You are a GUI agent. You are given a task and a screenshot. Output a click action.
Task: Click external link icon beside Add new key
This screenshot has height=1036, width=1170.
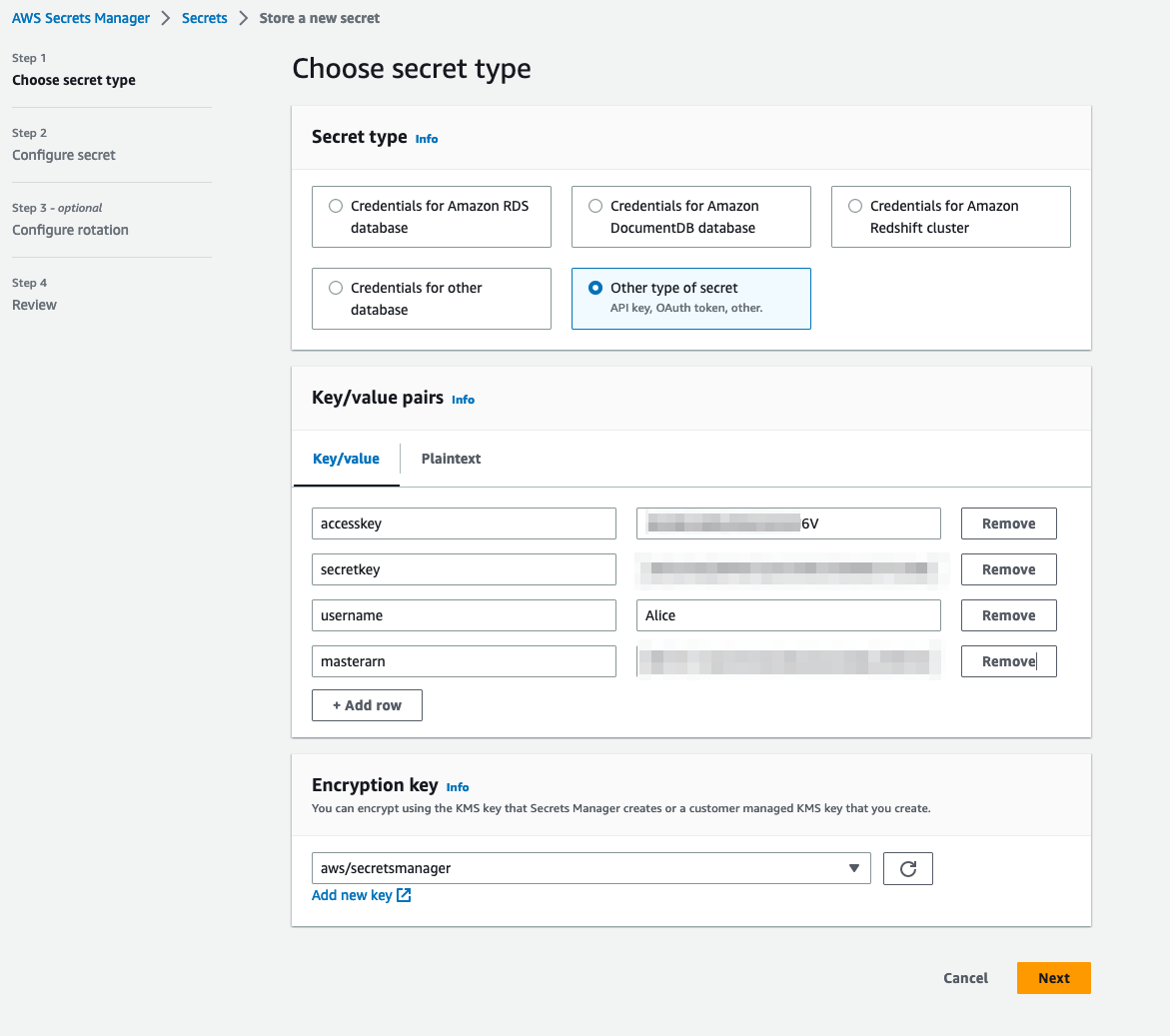(x=404, y=895)
